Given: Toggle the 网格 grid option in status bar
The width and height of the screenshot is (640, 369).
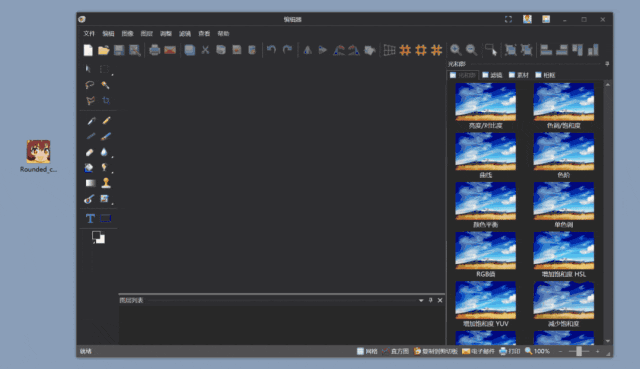Looking at the screenshot, I should click(x=367, y=351).
